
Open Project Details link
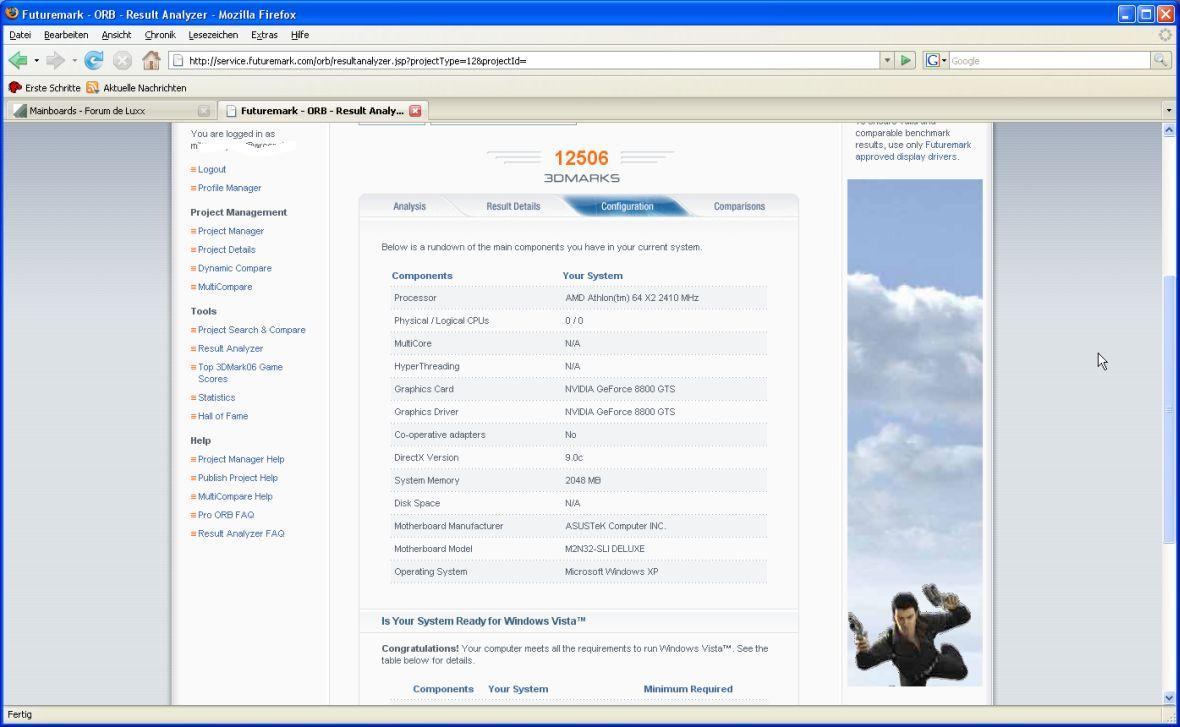click(x=227, y=250)
